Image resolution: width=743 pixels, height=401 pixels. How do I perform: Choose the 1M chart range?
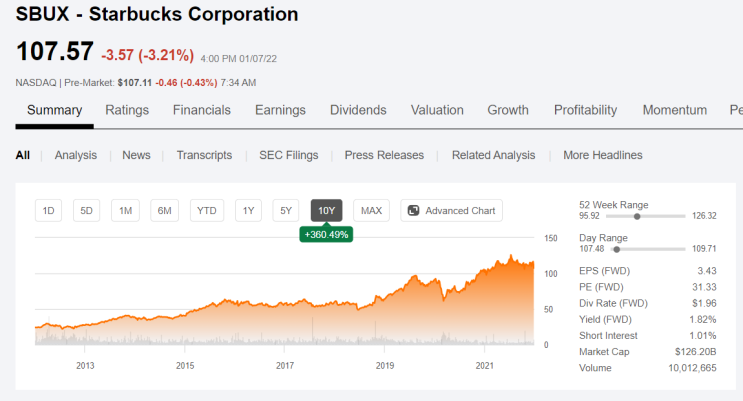click(126, 210)
